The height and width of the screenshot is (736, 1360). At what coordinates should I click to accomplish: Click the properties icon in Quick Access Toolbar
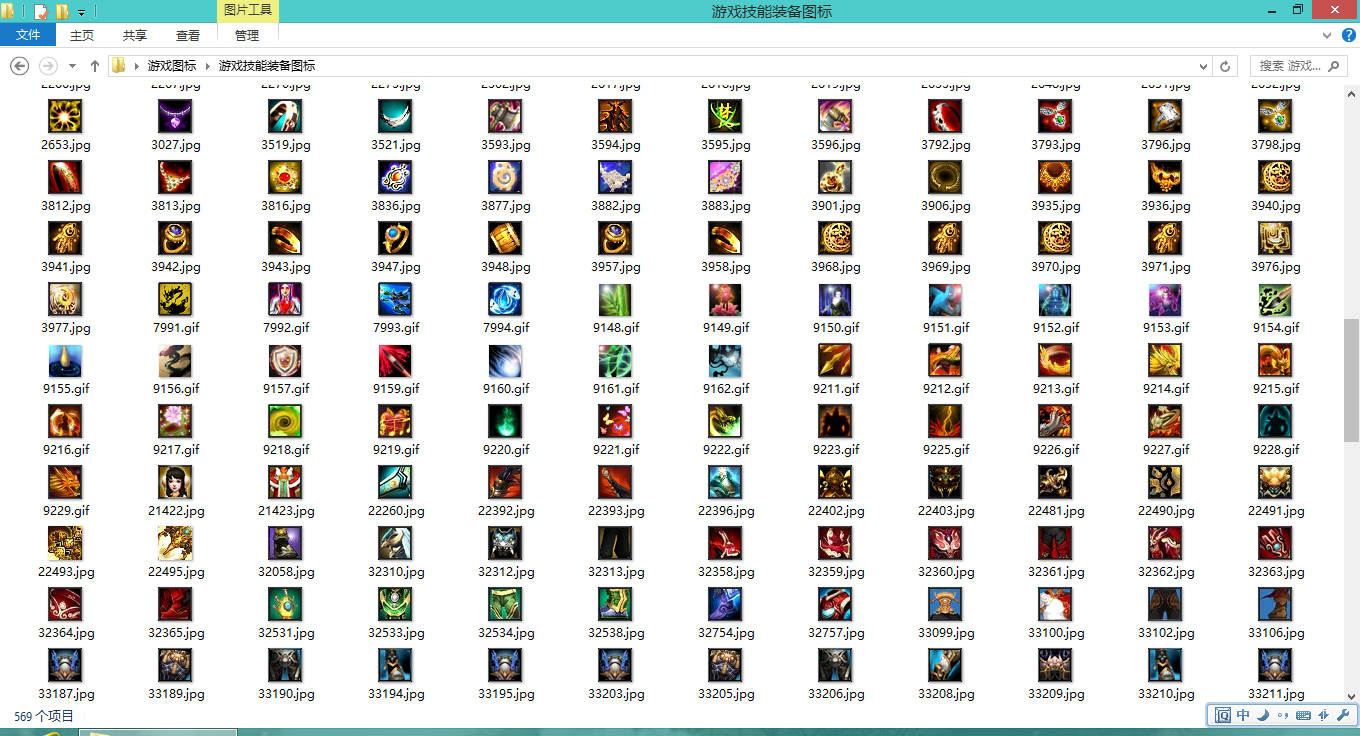[41, 12]
